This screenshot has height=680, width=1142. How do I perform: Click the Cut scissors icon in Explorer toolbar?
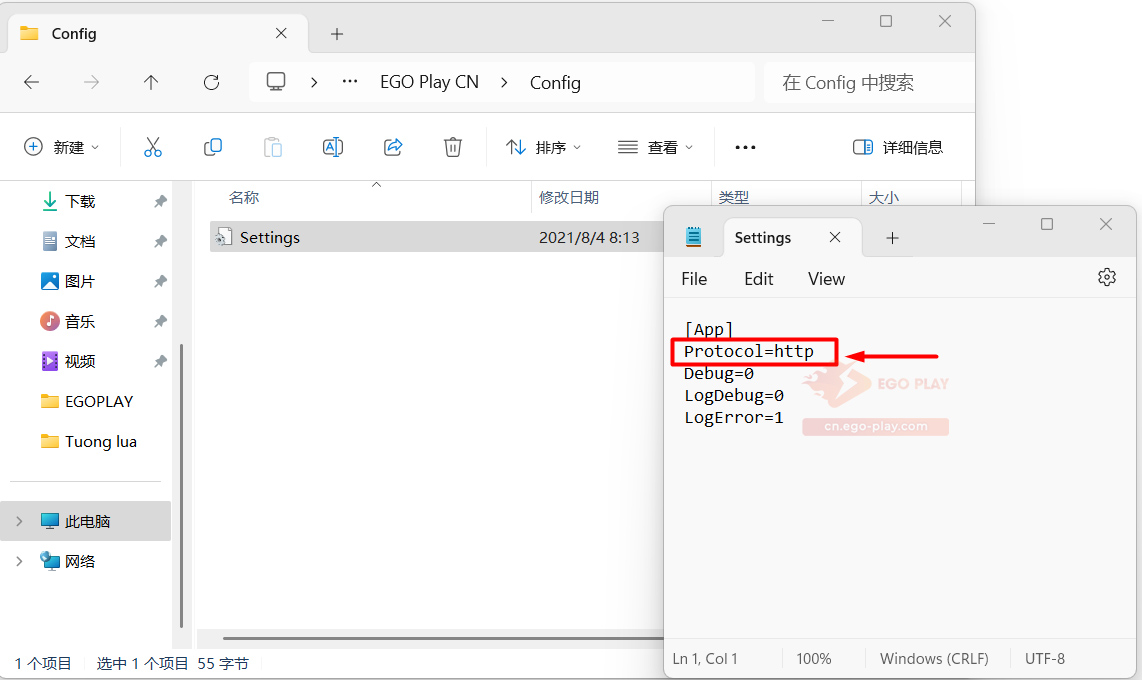pos(152,147)
